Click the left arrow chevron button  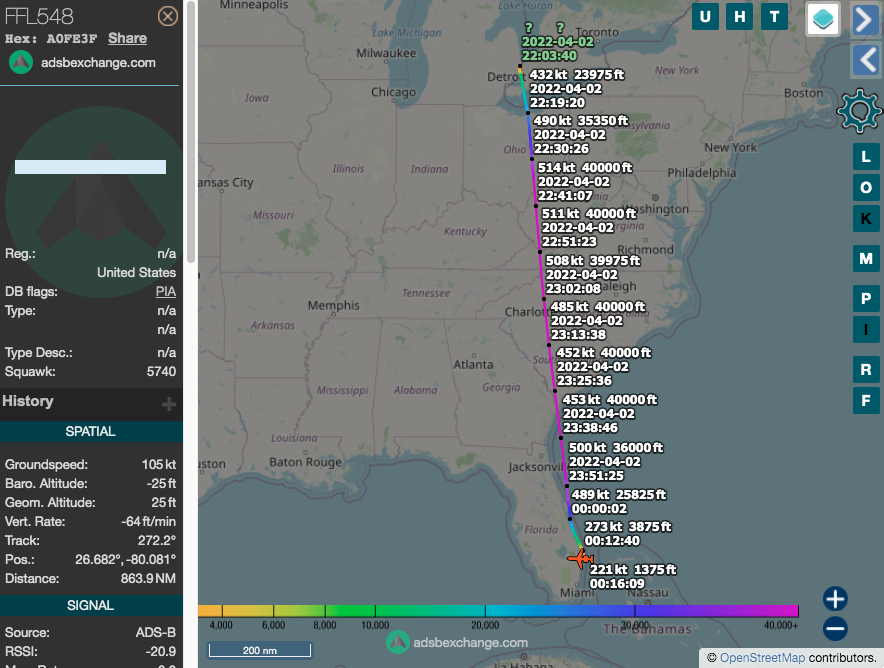pos(865,60)
